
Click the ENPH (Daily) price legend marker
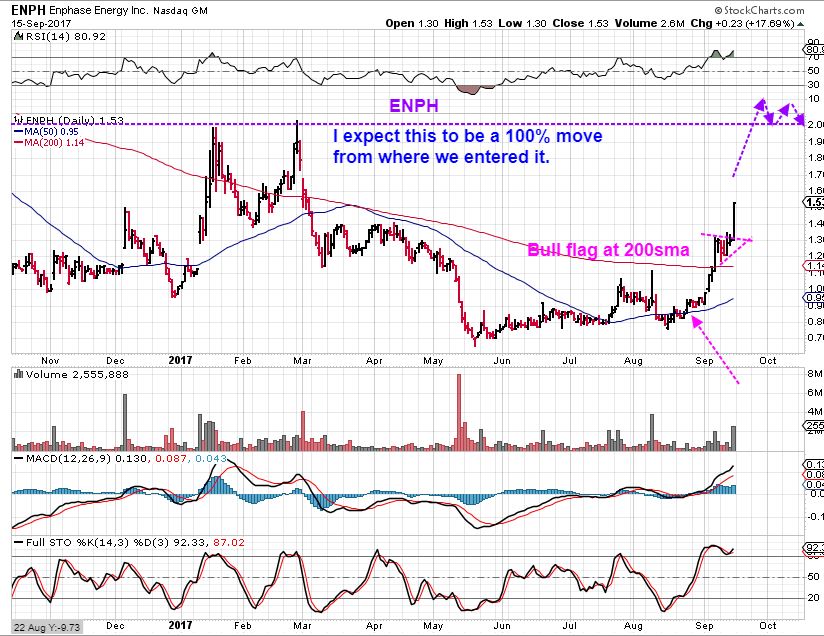(x=18, y=118)
